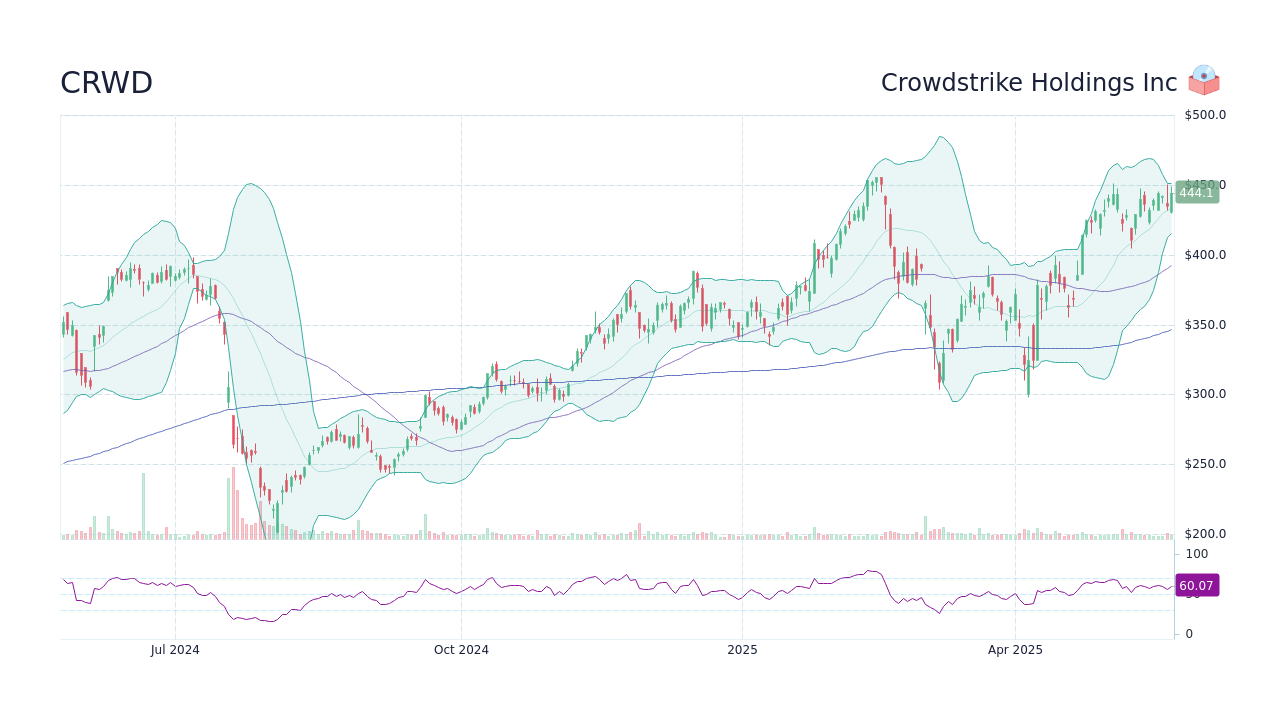The image size is (1280, 720).
Task: Click the $350.0 price axis label
Action: point(1205,325)
